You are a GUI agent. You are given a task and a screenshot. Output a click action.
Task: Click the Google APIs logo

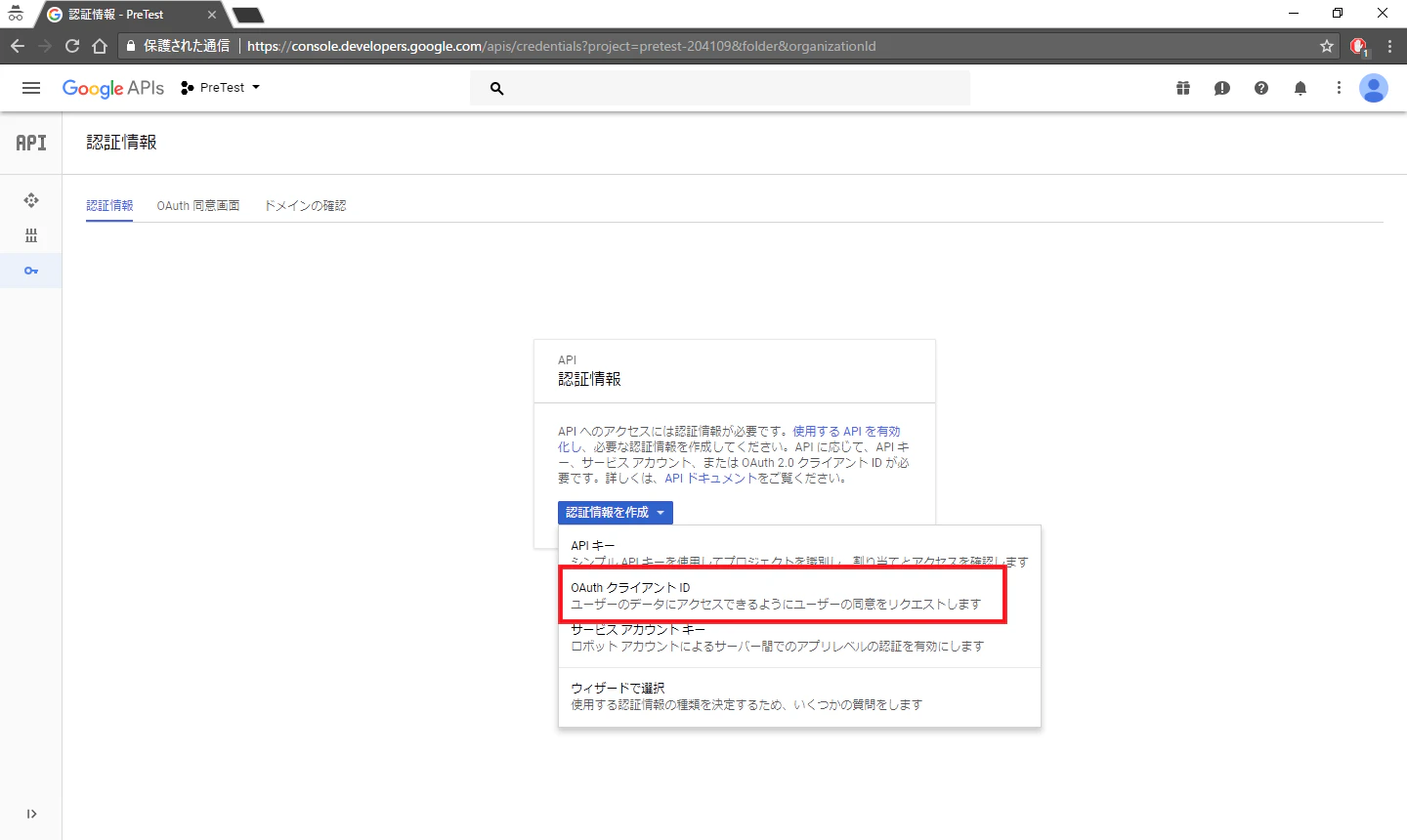pyautogui.click(x=113, y=88)
